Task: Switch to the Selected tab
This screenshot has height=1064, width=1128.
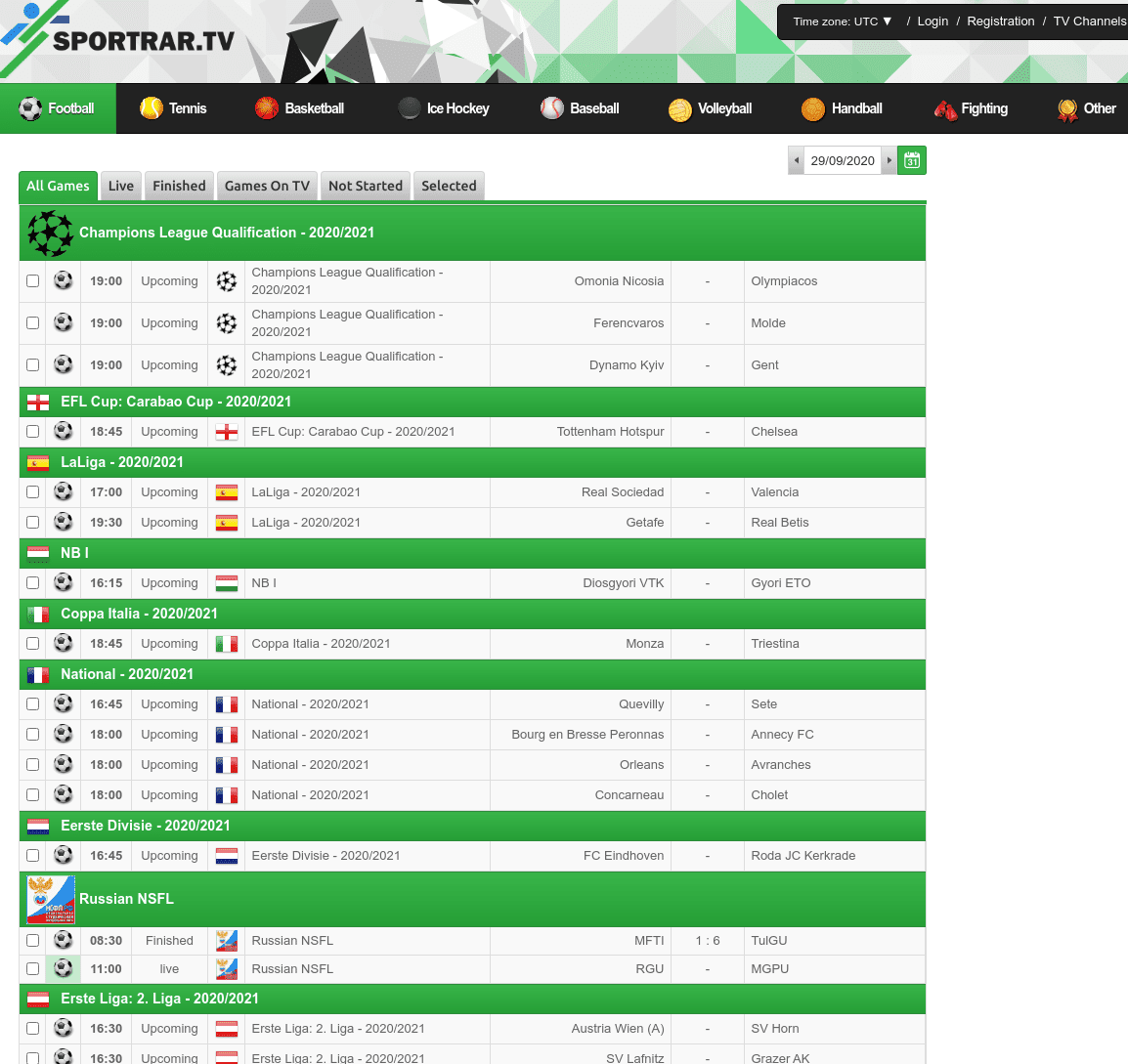Action: 449,186
